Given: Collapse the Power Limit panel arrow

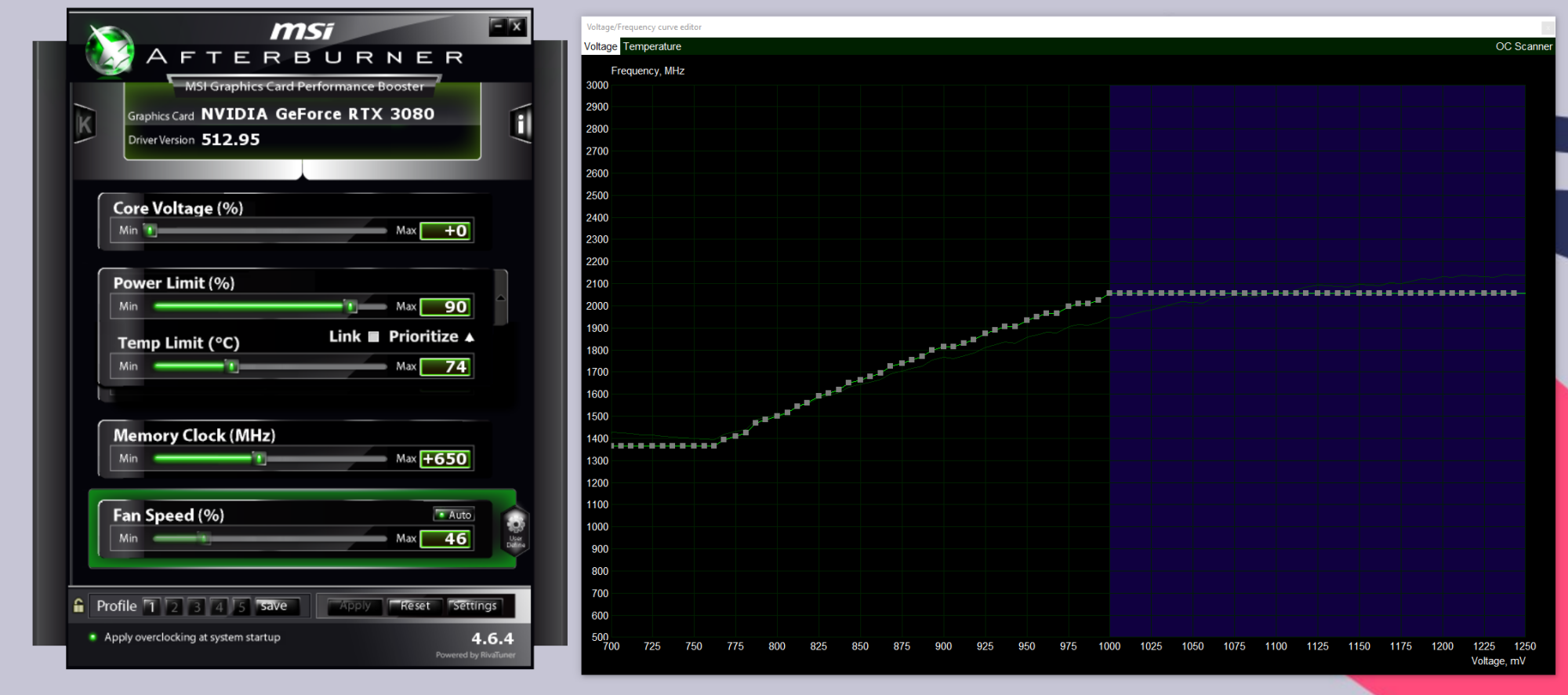Looking at the screenshot, I should pyautogui.click(x=501, y=297).
